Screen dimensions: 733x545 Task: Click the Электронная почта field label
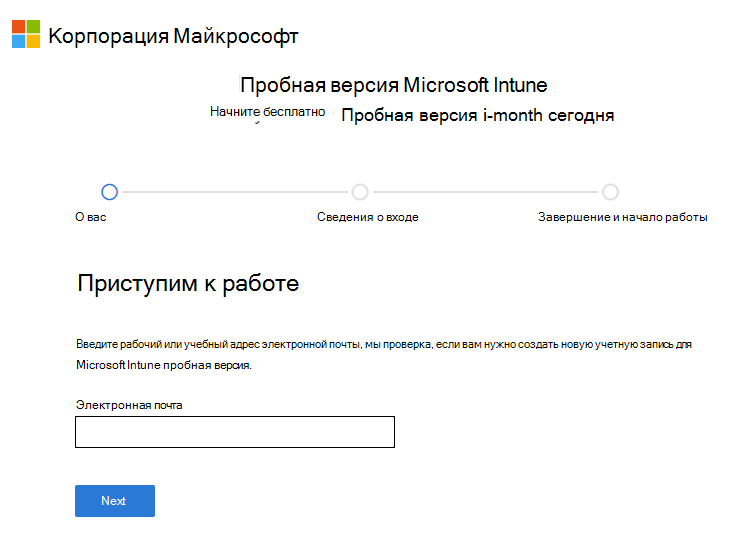click(x=129, y=405)
